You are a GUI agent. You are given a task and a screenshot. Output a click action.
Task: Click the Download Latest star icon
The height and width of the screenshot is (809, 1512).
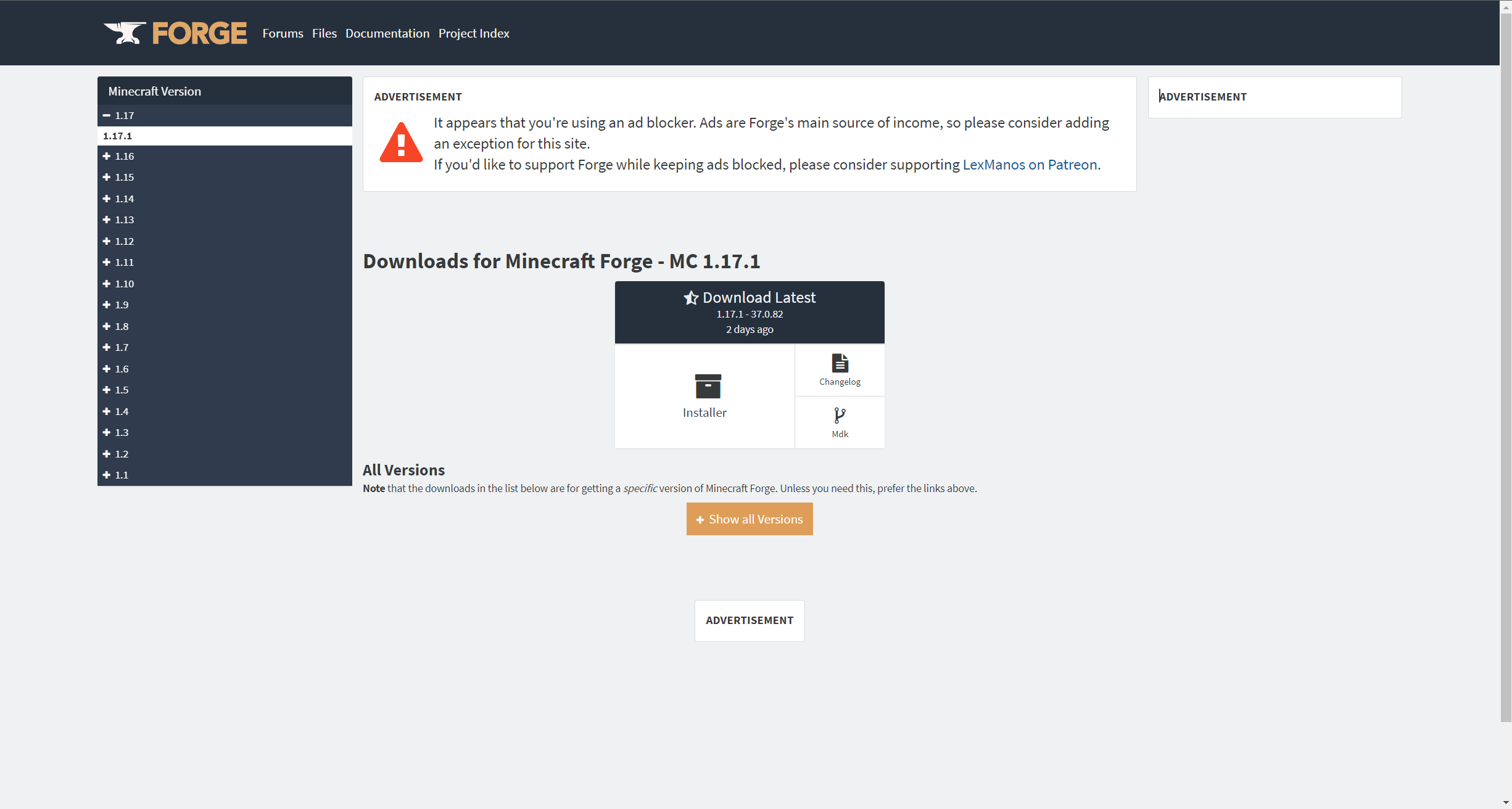(x=691, y=298)
